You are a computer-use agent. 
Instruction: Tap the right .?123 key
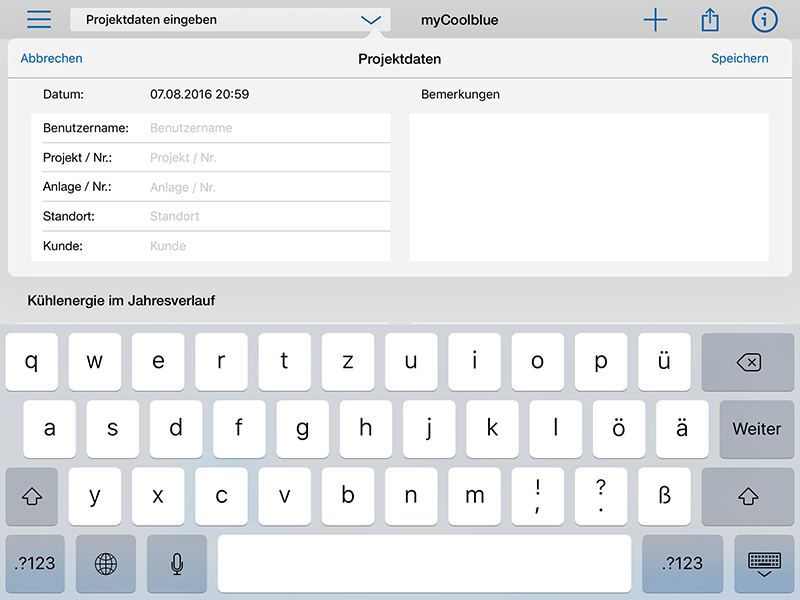683,564
